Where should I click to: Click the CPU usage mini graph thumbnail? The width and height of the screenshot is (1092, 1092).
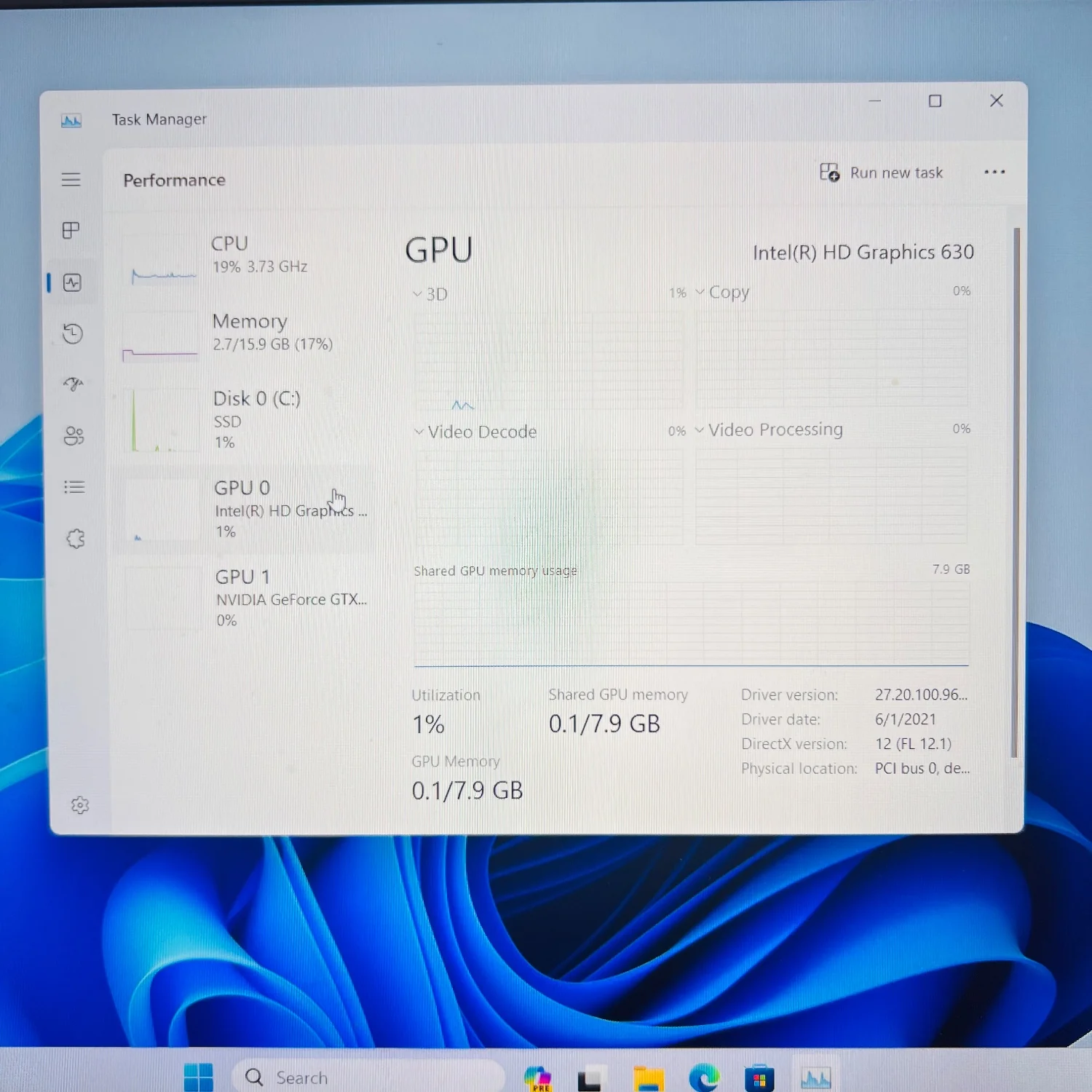(x=162, y=260)
